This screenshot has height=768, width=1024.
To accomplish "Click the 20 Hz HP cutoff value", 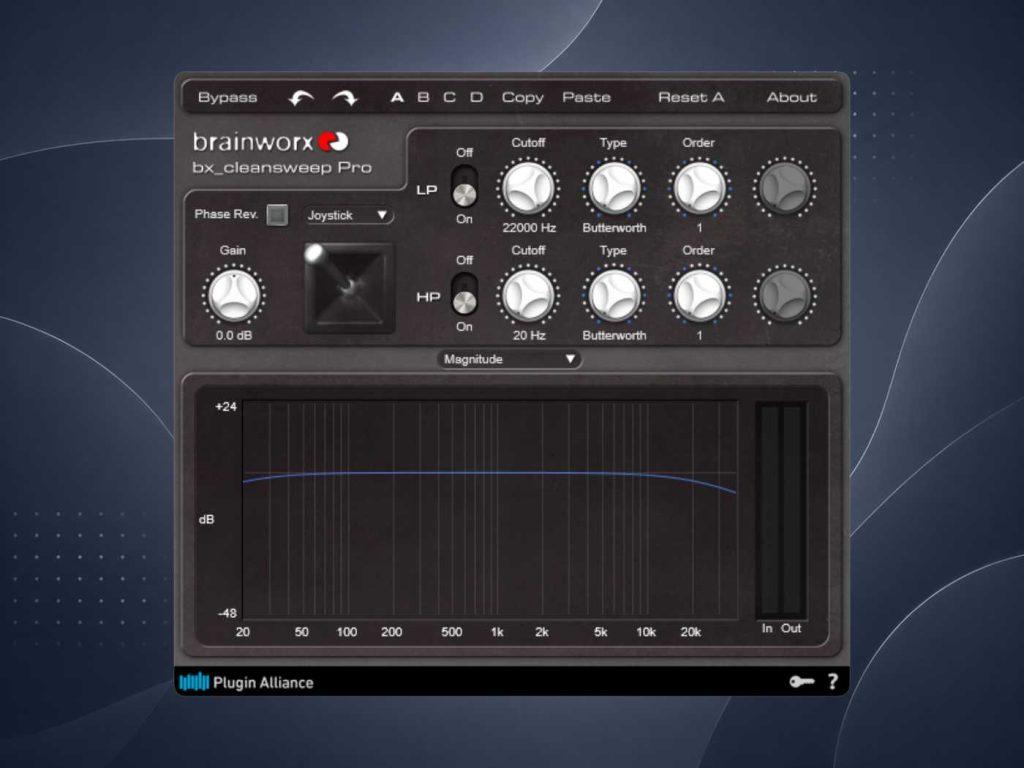I will (x=529, y=335).
